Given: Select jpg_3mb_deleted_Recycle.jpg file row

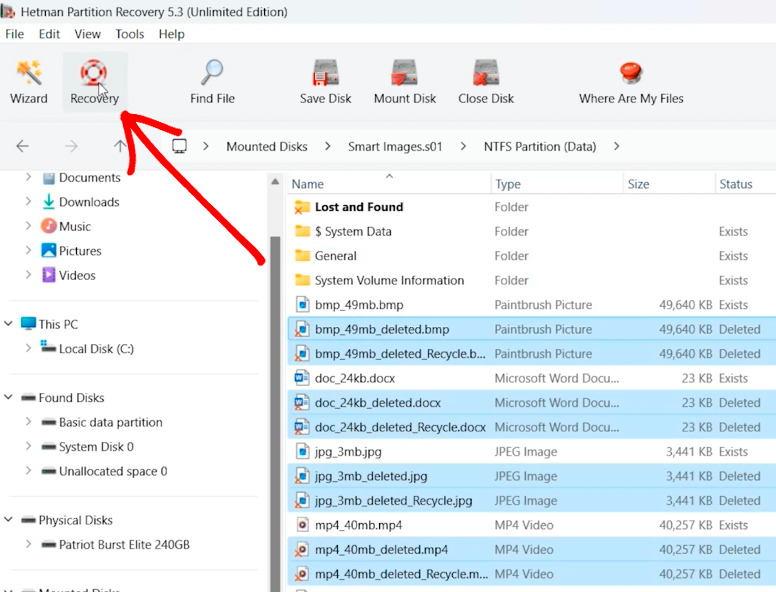Looking at the screenshot, I should coord(532,500).
